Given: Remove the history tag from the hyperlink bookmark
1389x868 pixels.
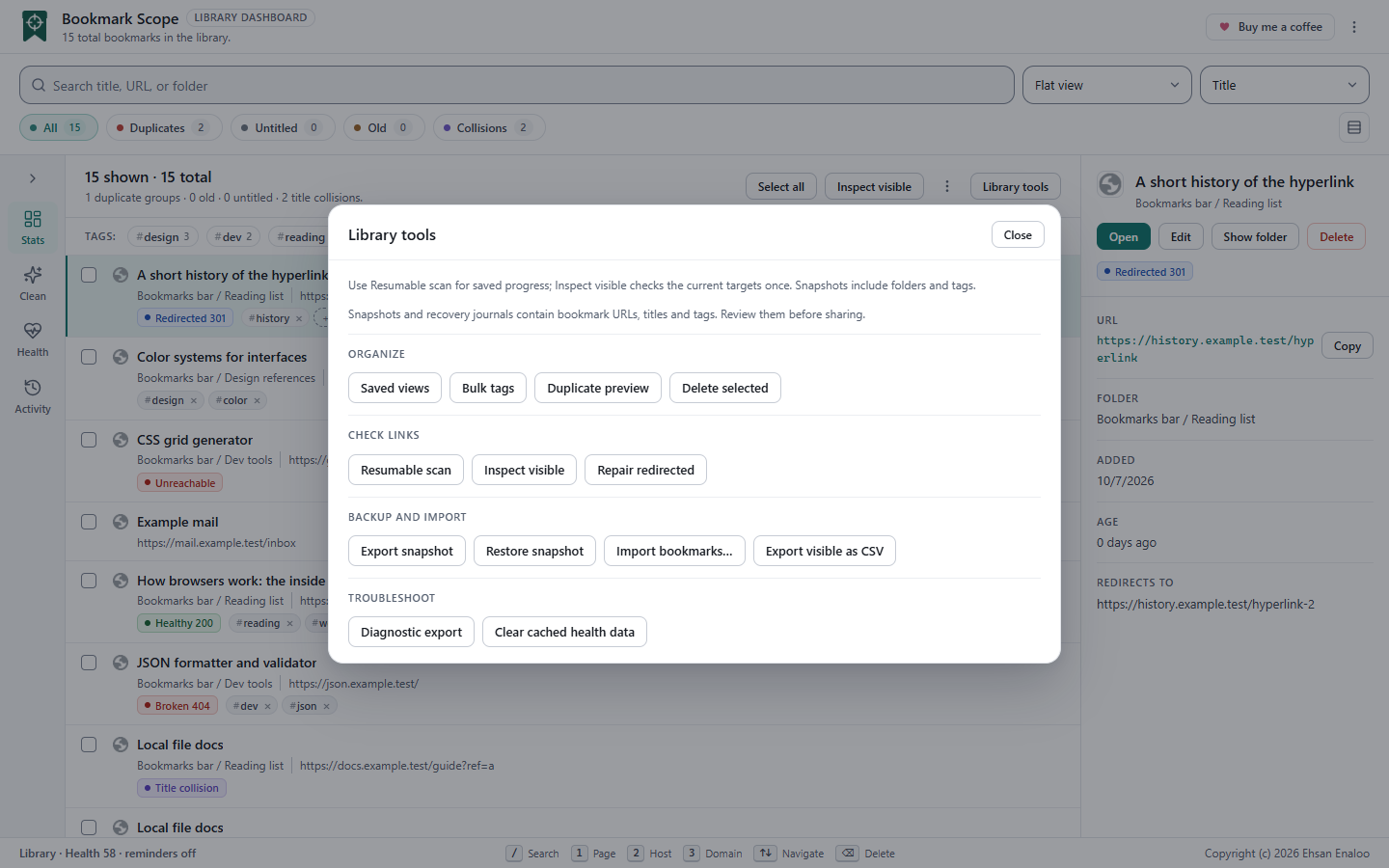Looking at the screenshot, I should [x=299, y=318].
